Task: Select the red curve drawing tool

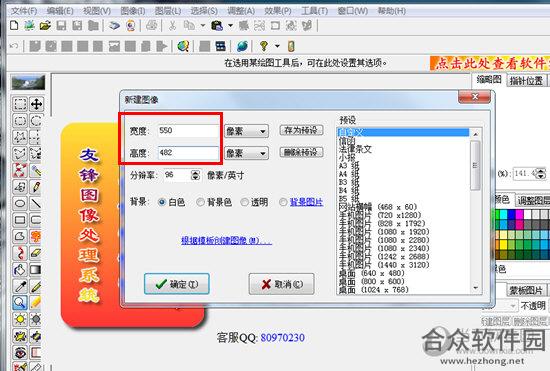Action: pos(20,253)
